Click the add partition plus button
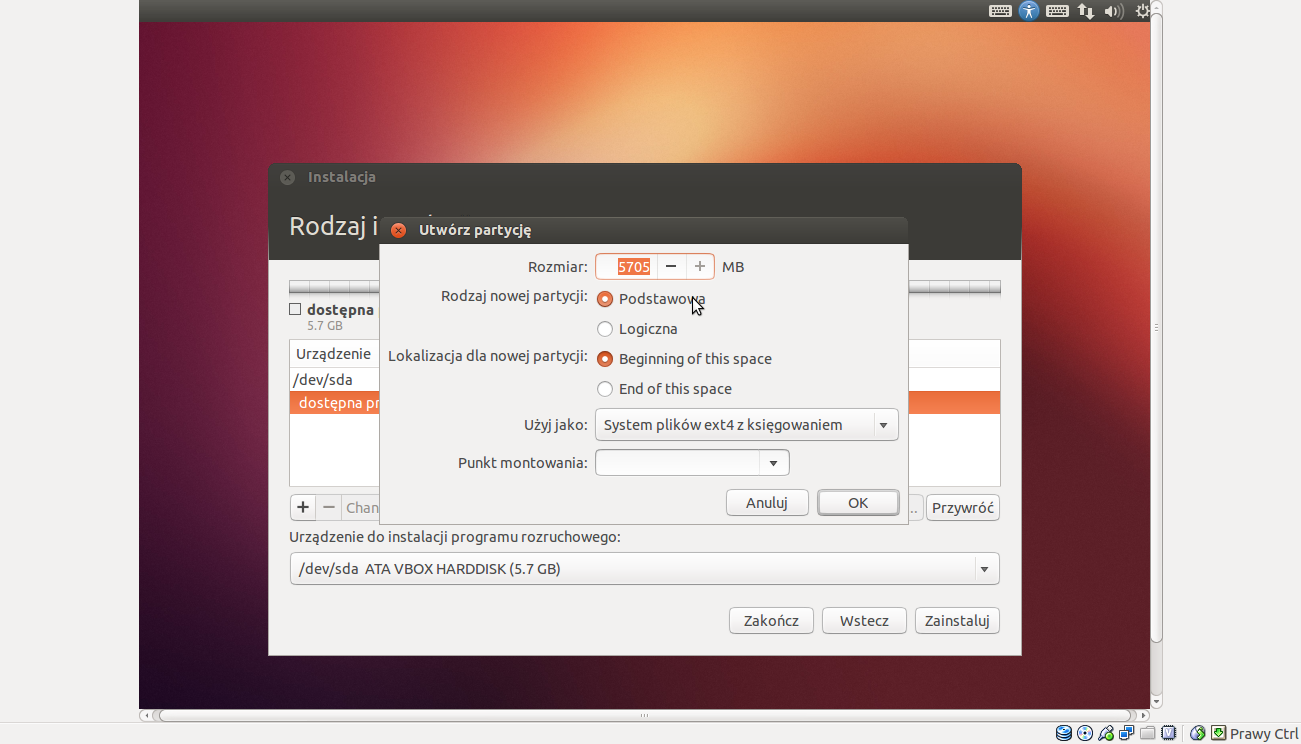 pos(303,508)
